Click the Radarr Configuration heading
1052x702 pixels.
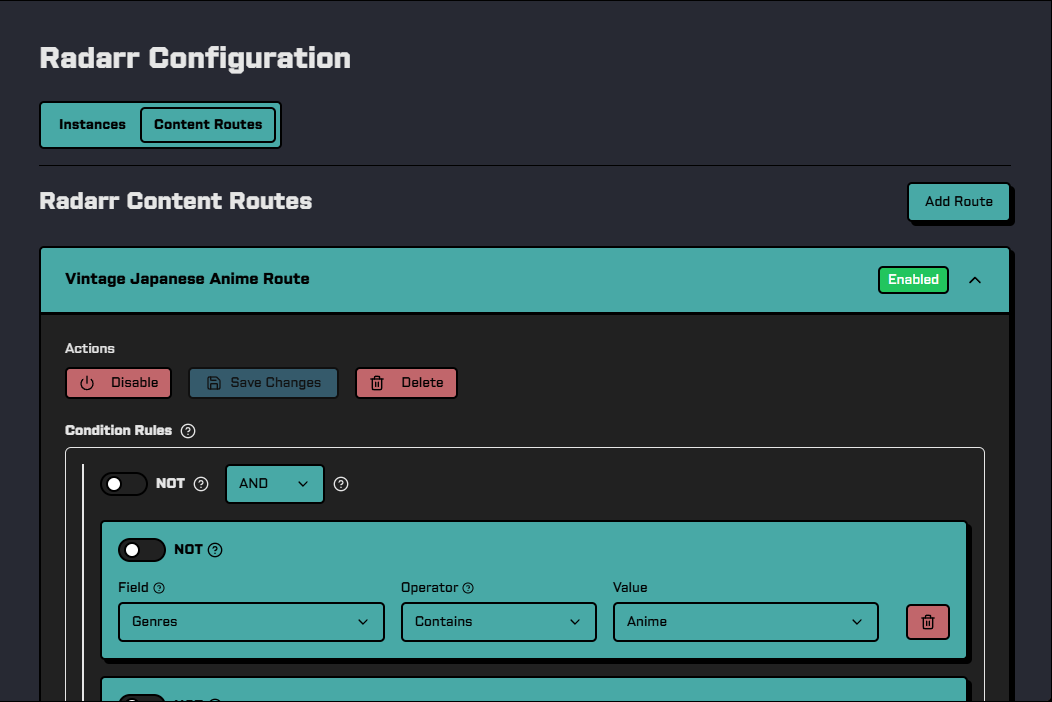(195, 58)
